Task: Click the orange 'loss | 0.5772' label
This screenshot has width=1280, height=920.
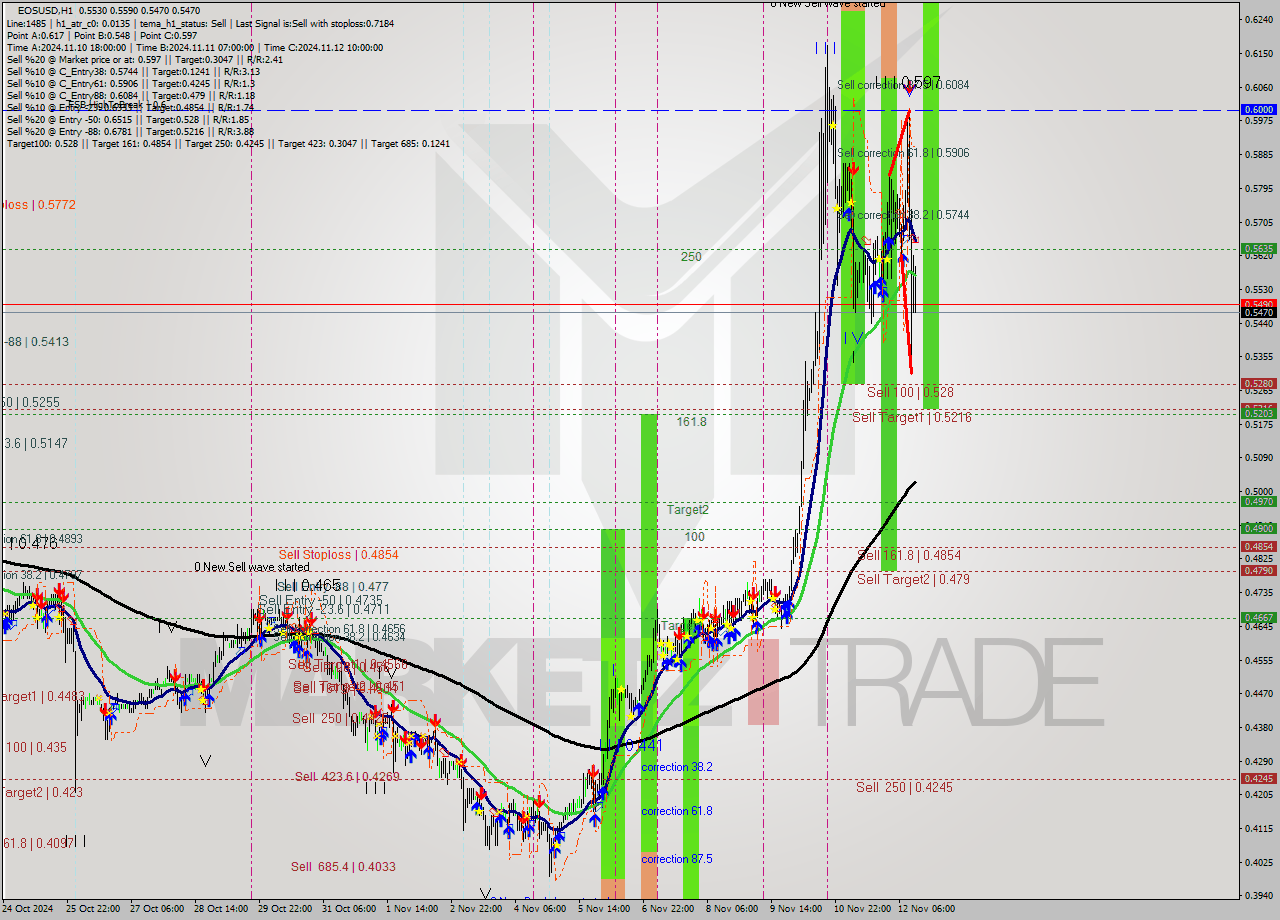Action: coord(38,205)
